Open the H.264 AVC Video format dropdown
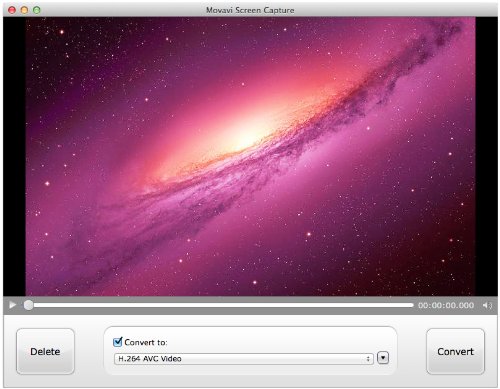Image resolution: width=500 pixels, height=389 pixels. (x=243, y=359)
